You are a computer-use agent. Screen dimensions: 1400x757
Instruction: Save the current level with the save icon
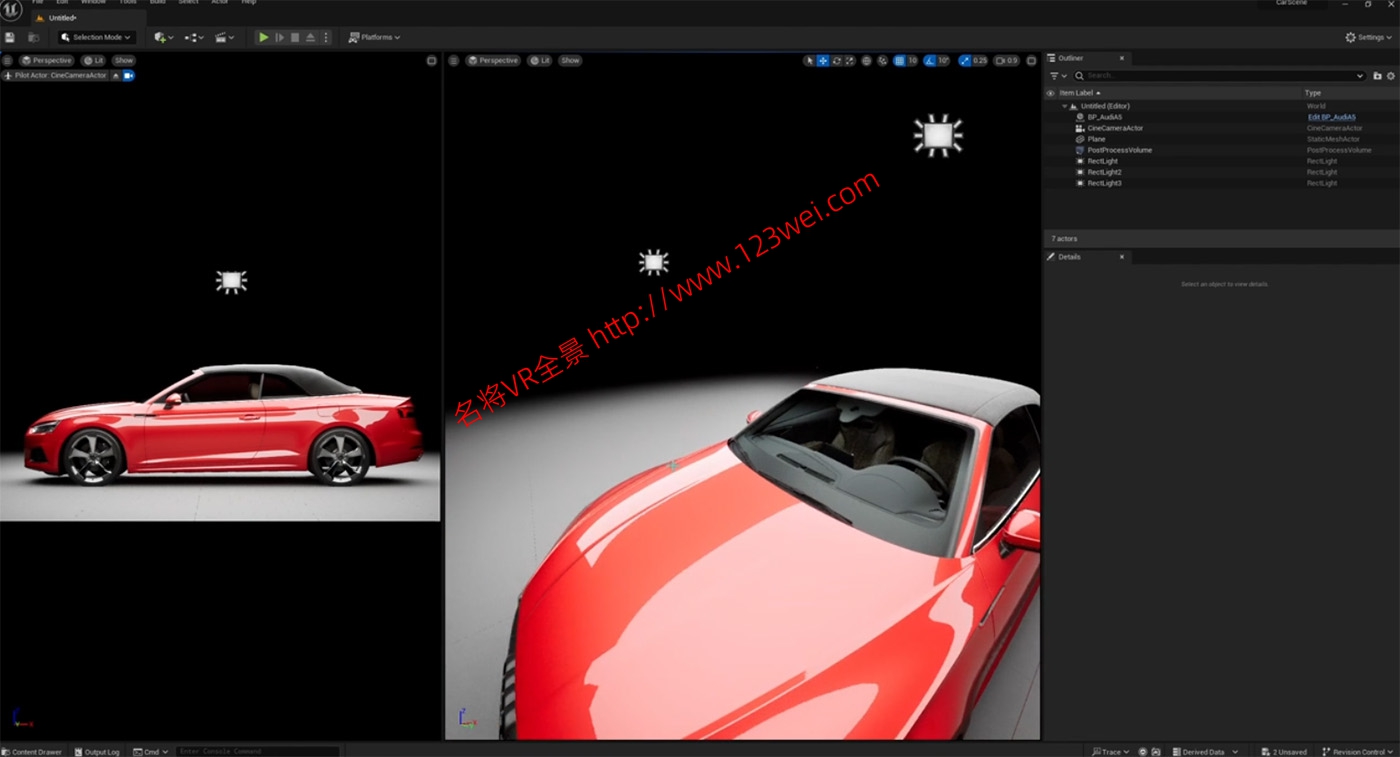9,36
